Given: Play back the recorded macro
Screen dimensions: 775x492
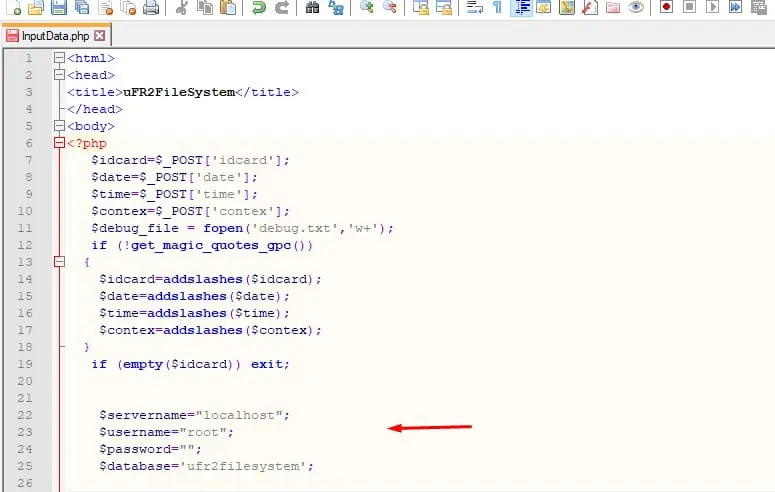Looking at the screenshot, I should click(x=712, y=7).
